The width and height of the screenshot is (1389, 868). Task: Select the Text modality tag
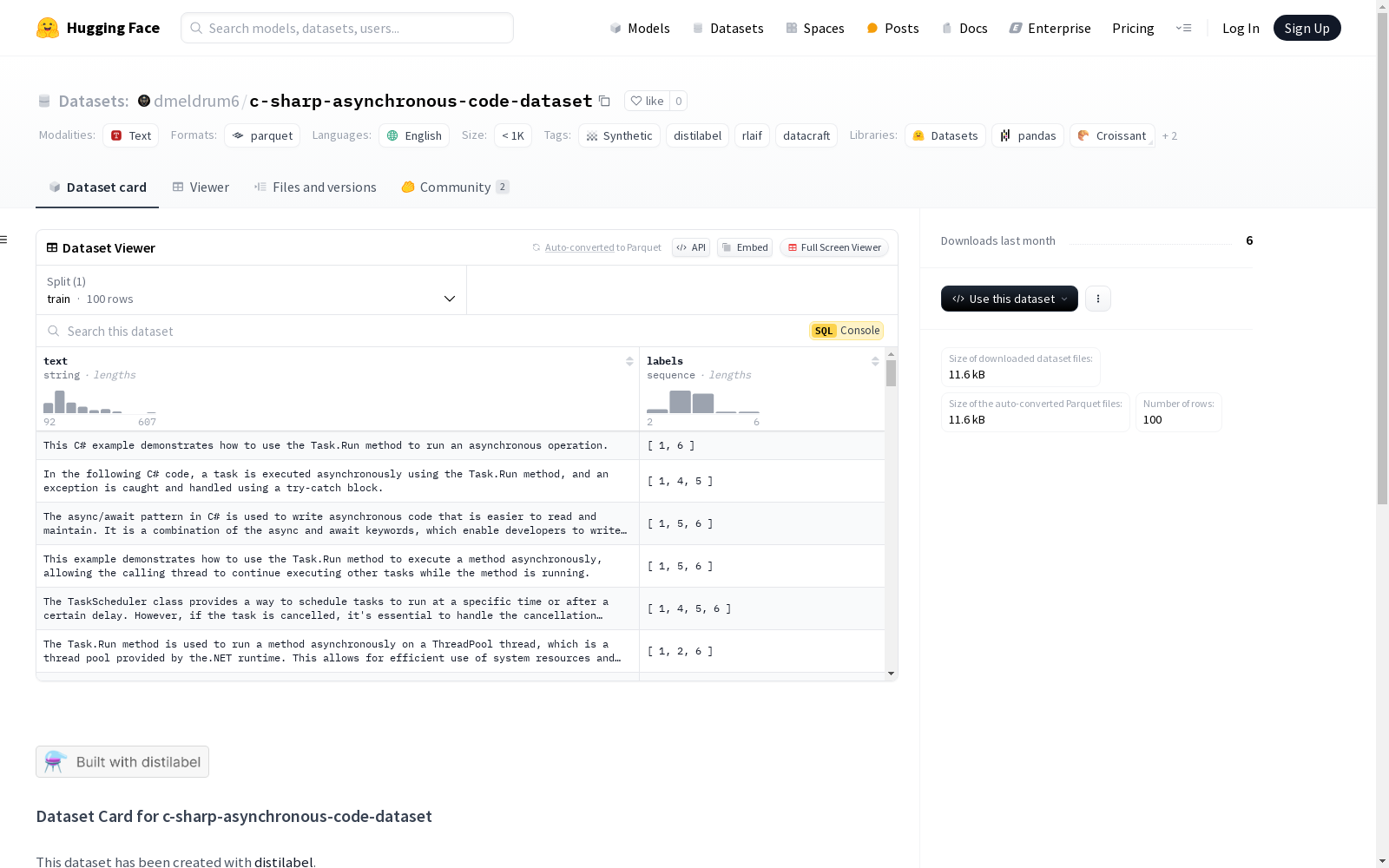click(x=131, y=135)
